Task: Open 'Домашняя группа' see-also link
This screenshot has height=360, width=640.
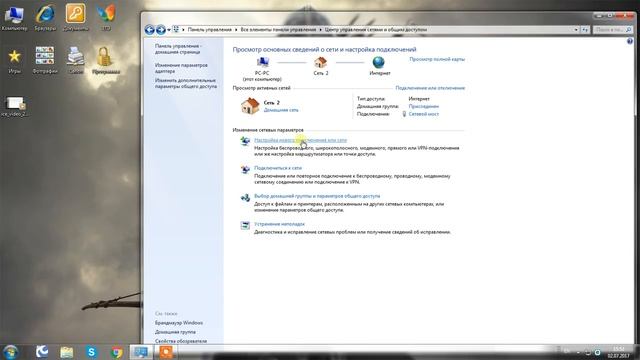Action: point(175,332)
